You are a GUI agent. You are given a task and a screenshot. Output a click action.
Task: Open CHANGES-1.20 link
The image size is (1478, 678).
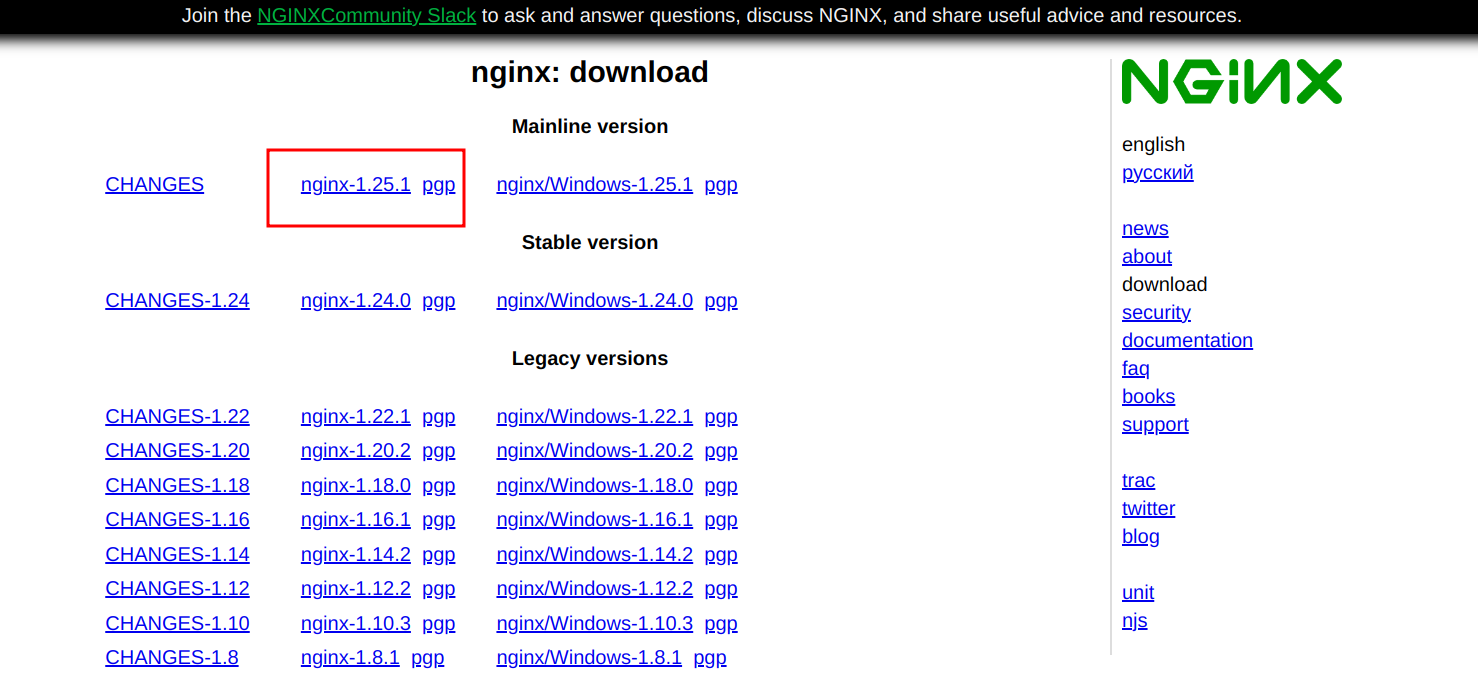[178, 450]
